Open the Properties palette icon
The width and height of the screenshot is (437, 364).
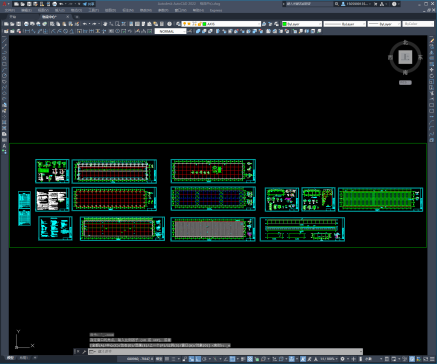(x=131, y=24)
